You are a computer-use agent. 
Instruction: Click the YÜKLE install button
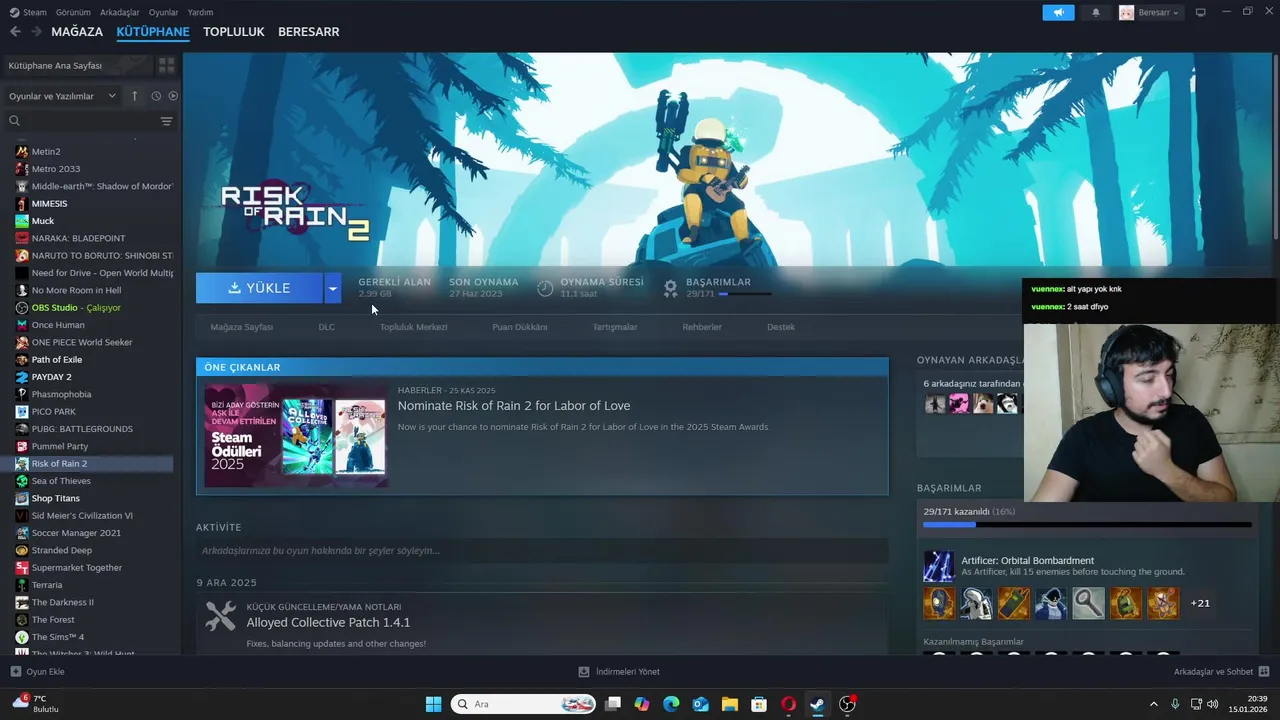pyautogui.click(x=259, y=288)
